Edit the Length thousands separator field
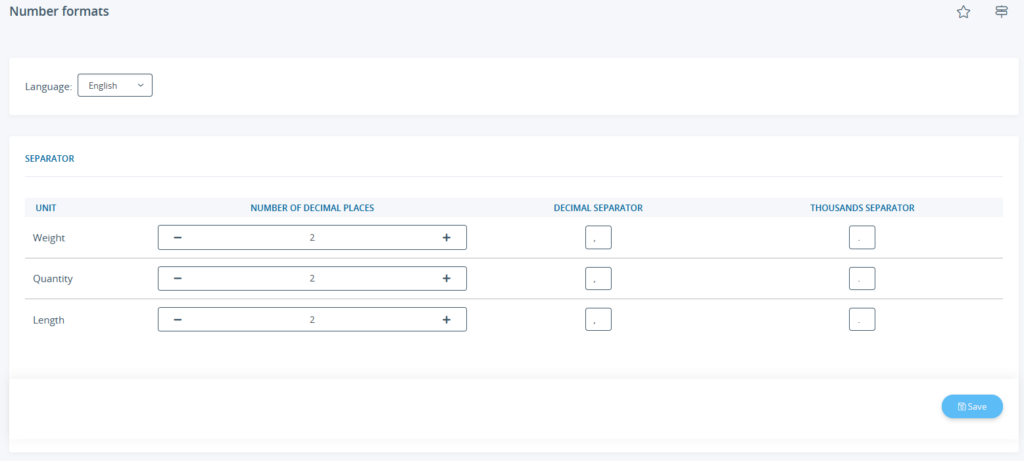Screen dimensions: 1024x461 (x=862, y=319)
